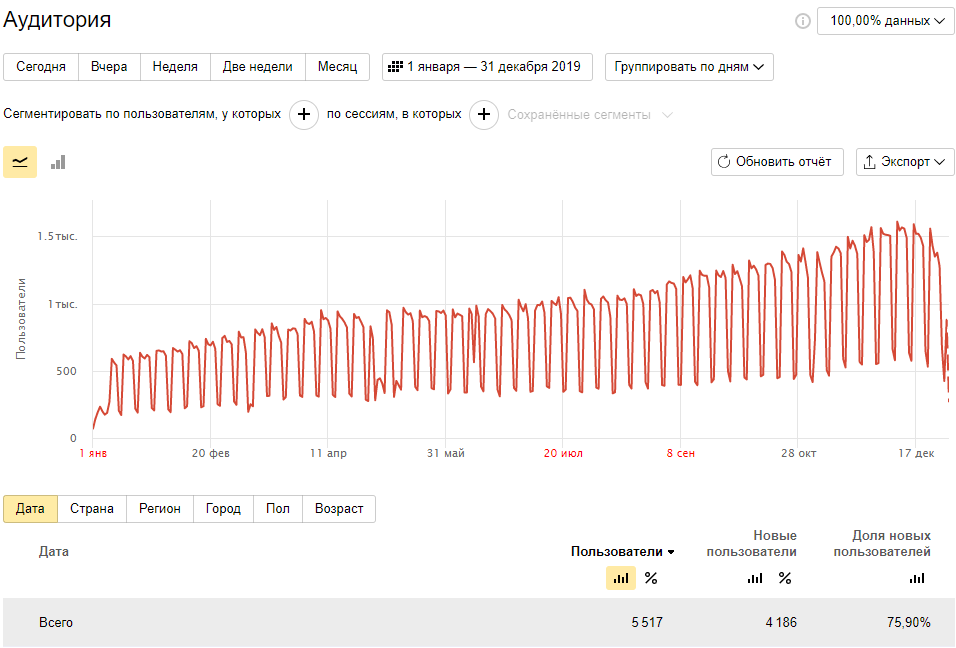Click new users share 75,90%
This screenshot has width=956, height=648.
click(908, 623)
